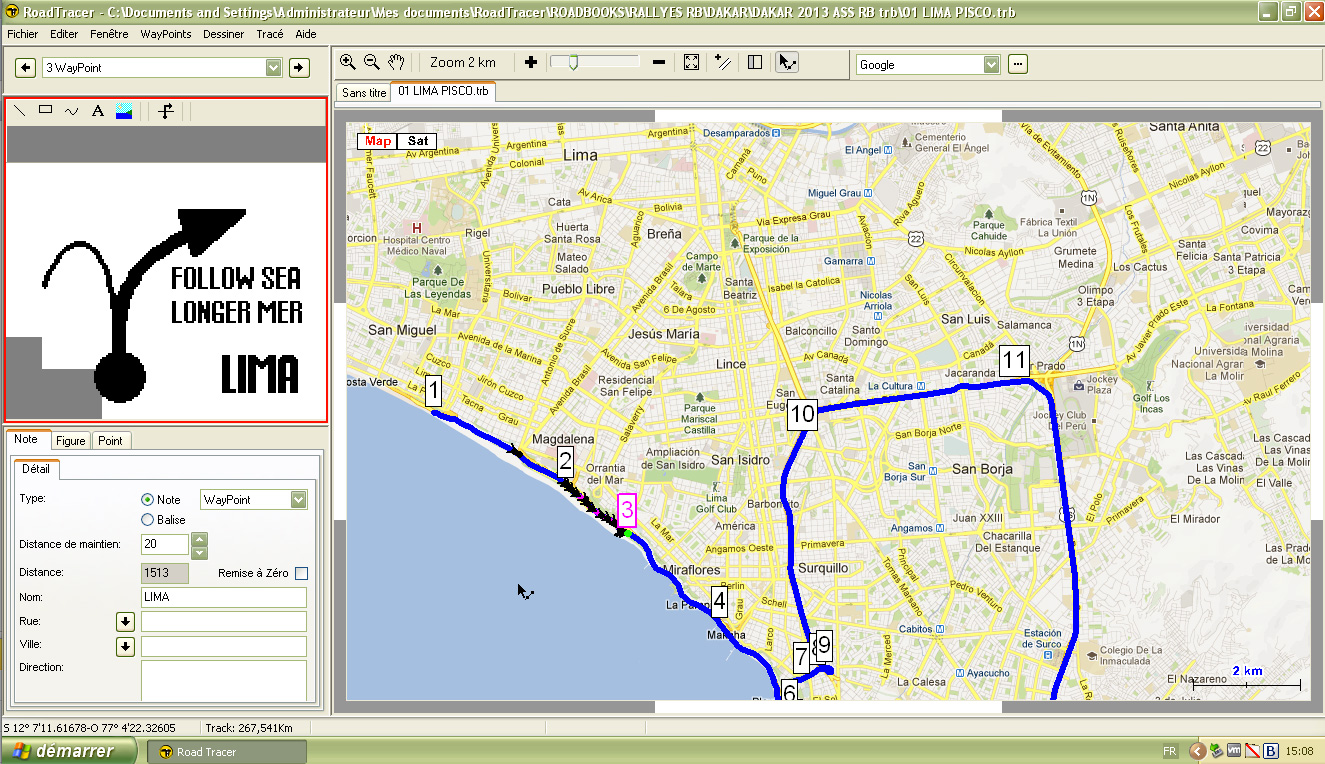This screenshot has height=764, width=1325.
Task: Click Road Tracer in the taskbar
Action: click(x=226, y=752)
